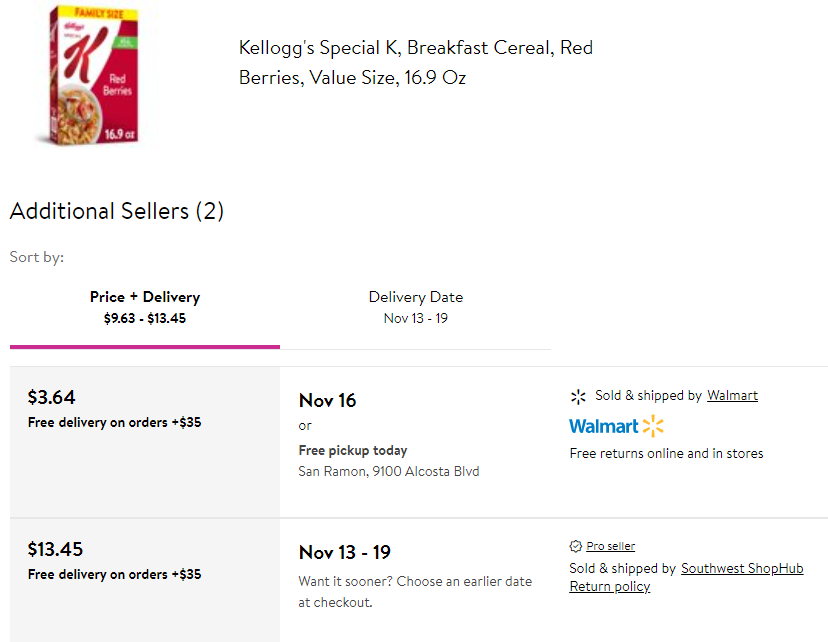Image resolution: width=828 pixels, height=642 pixels.
Task: Click the Nov 13 - 19 delivery range in second offer
Action: pyautogui.click(x=344, y=552)
